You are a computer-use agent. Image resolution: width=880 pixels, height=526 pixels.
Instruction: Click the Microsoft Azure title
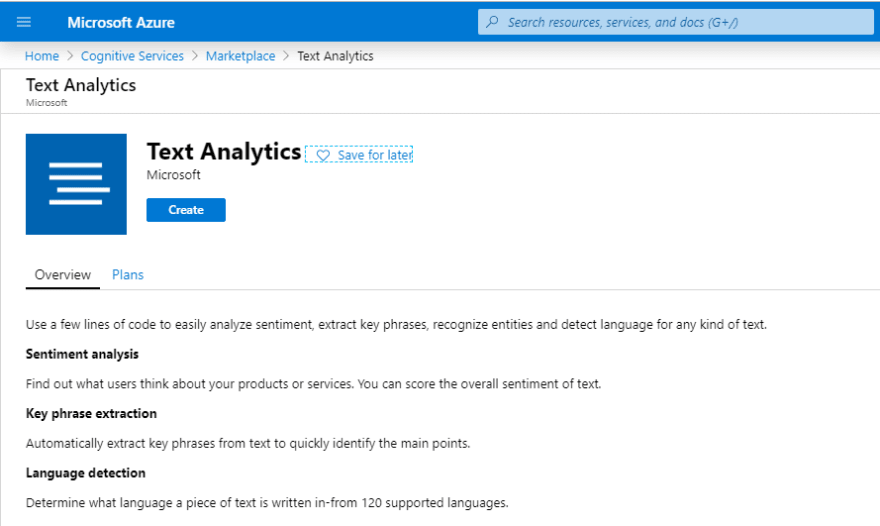click(121, 22)
